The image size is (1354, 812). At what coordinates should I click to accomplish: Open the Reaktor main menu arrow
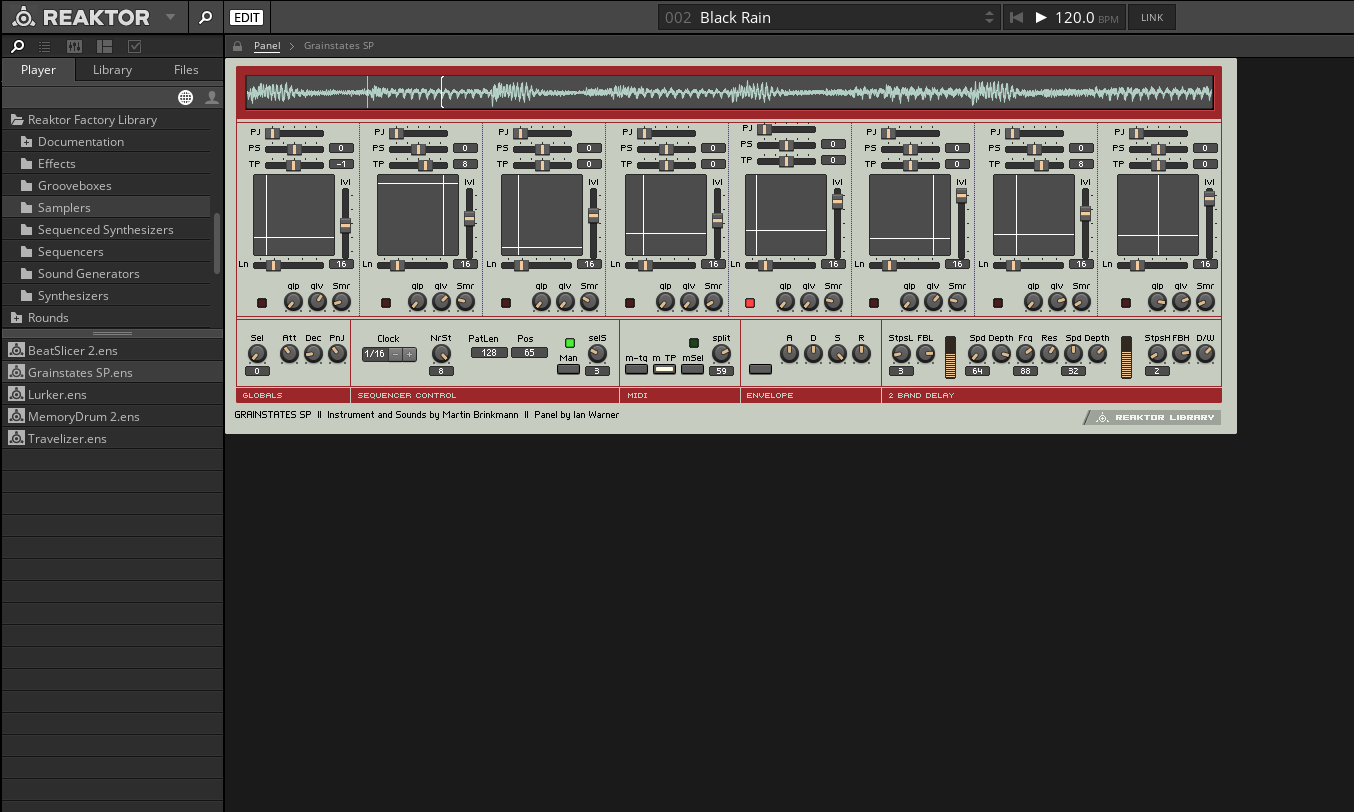point(170,17)
